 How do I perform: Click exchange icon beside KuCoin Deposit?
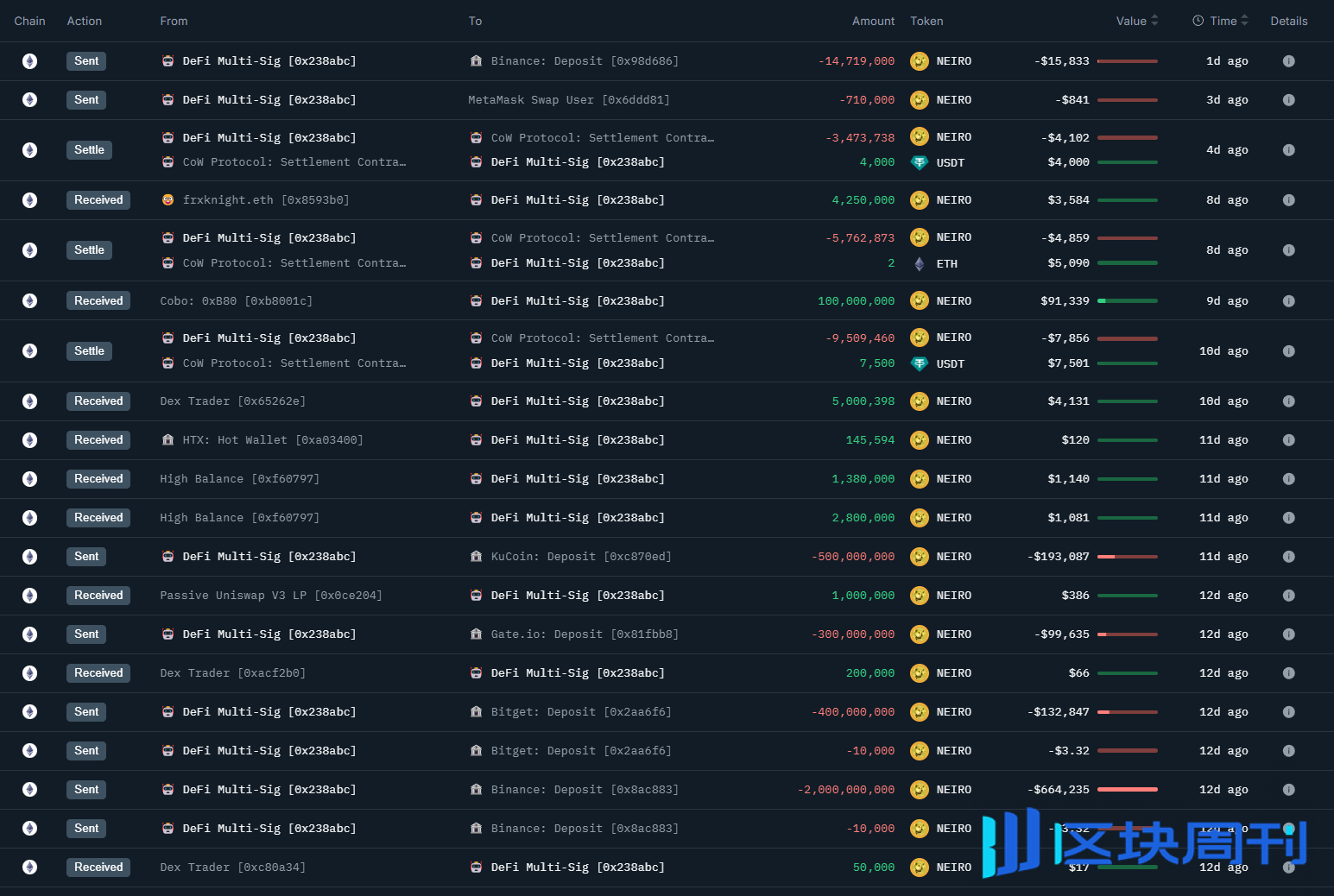click(x=476, y=557)
